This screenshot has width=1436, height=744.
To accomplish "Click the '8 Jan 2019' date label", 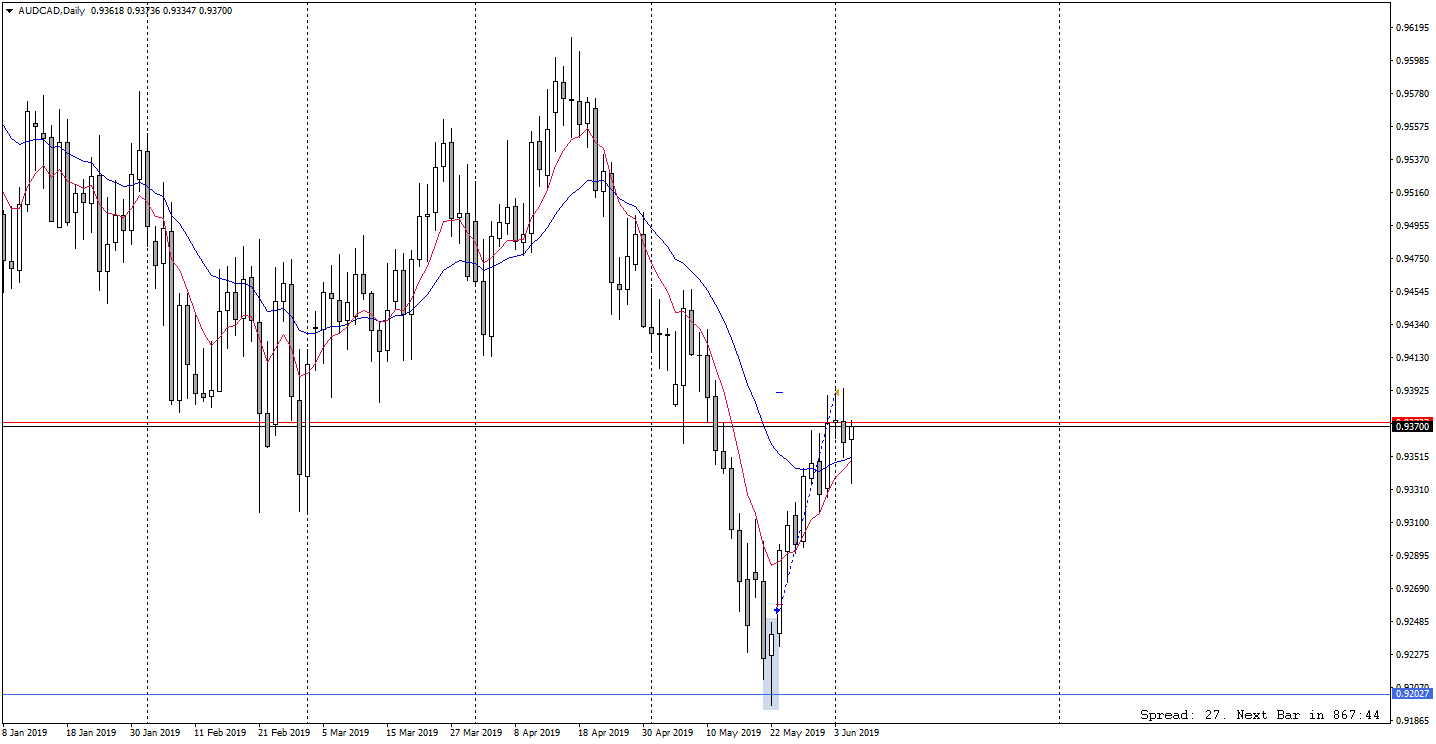I will pos(26,732).
